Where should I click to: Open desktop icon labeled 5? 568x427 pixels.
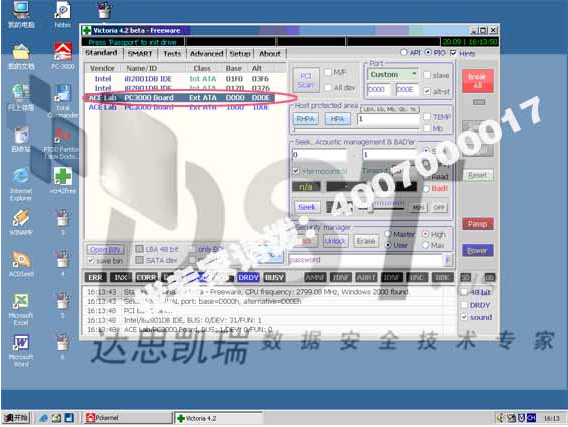tap(63, 305)
